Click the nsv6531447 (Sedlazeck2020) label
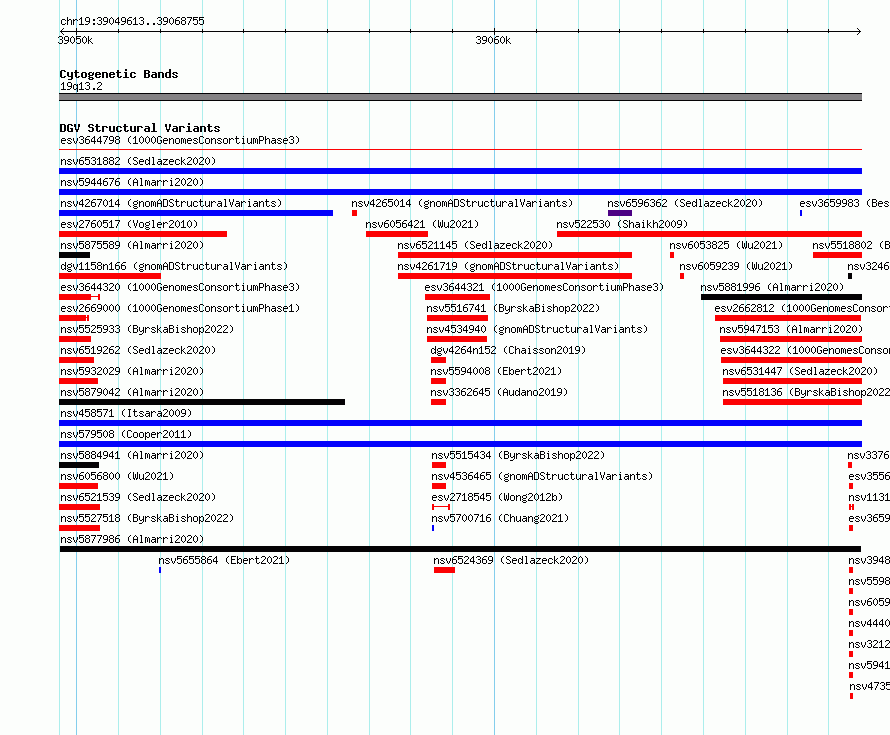Viewport: 890px width, 735px height. (x=800, y=371)
